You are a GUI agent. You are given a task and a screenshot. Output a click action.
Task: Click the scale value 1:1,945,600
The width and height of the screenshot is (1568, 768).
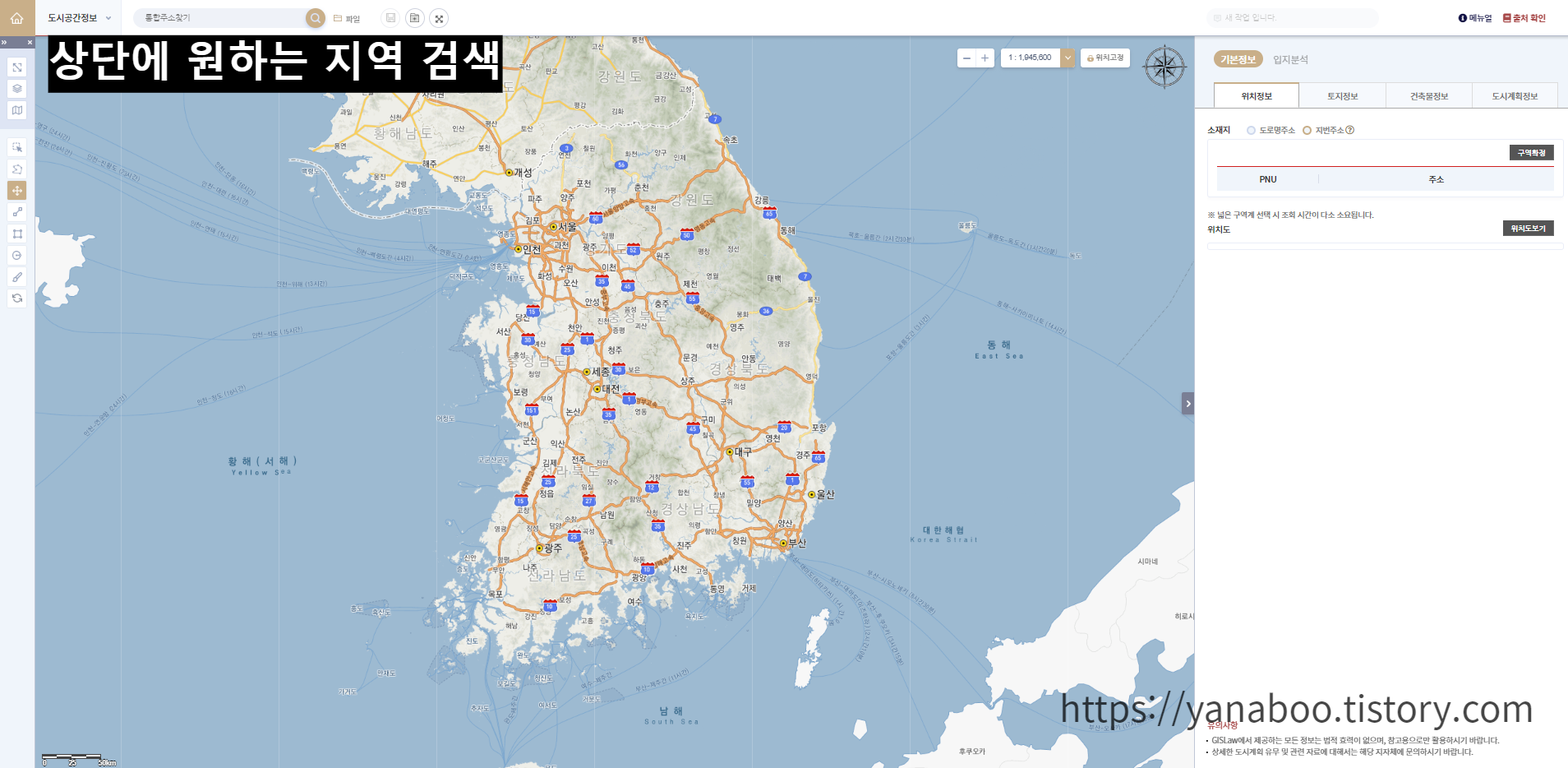(x=1030, y=58)
